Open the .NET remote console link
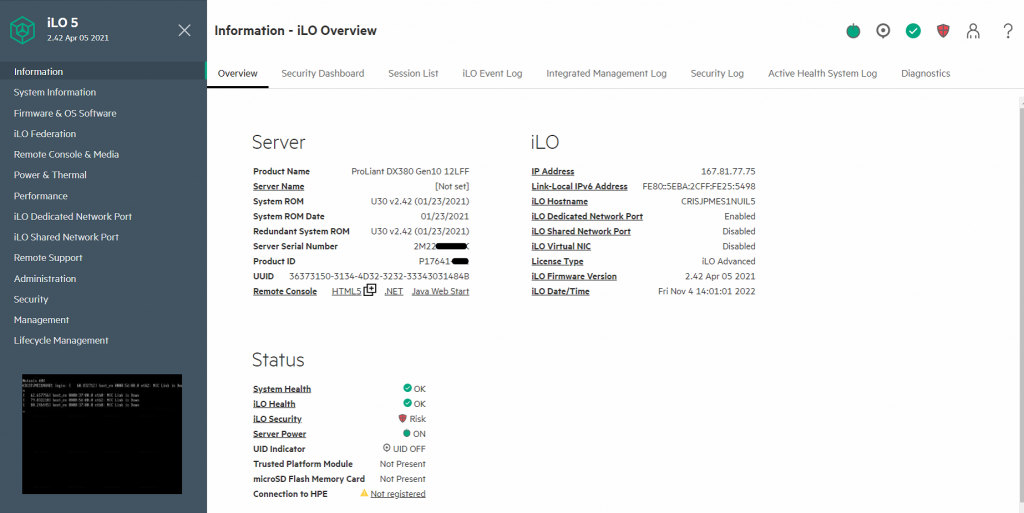This screenshot has height=513, width=1024. pos(393,291)
